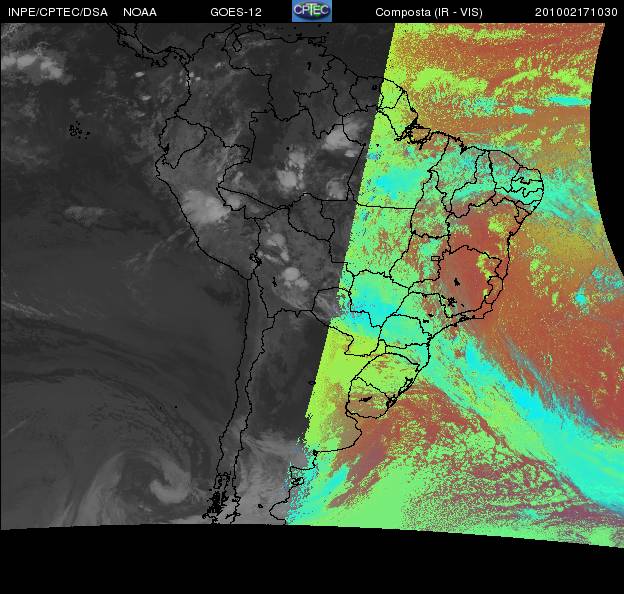Click the NOAA label in the header

(140, 12)
